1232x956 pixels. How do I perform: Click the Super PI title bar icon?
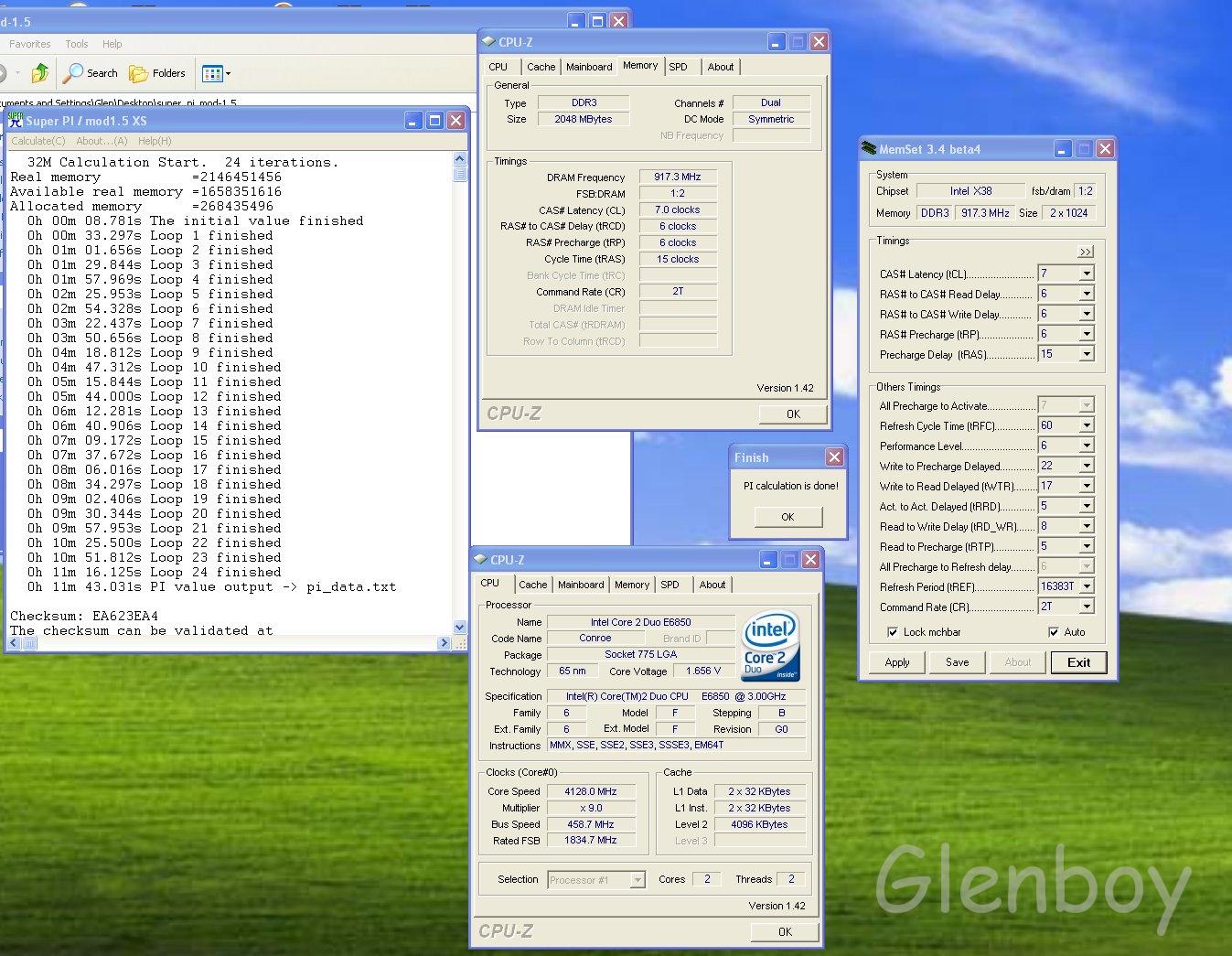pyautogui.click(x=16, y=120)
